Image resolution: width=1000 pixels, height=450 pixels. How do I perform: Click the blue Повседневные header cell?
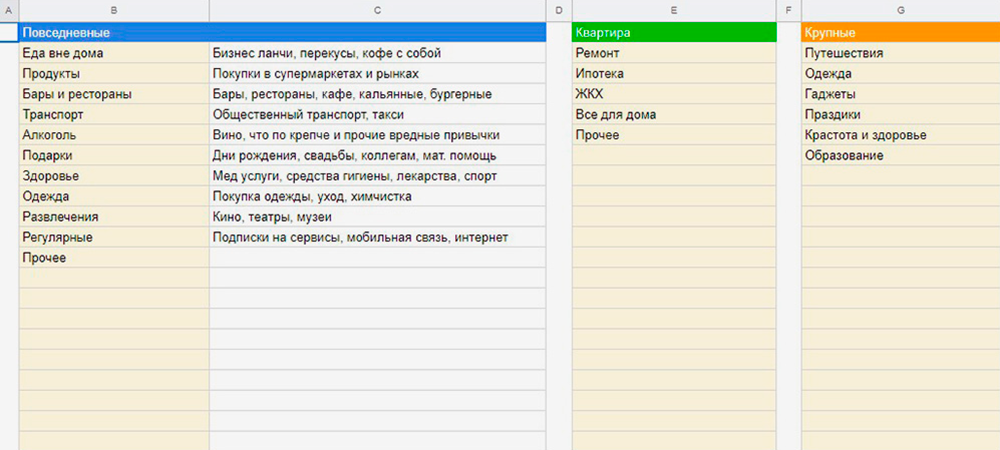(283, 33)
